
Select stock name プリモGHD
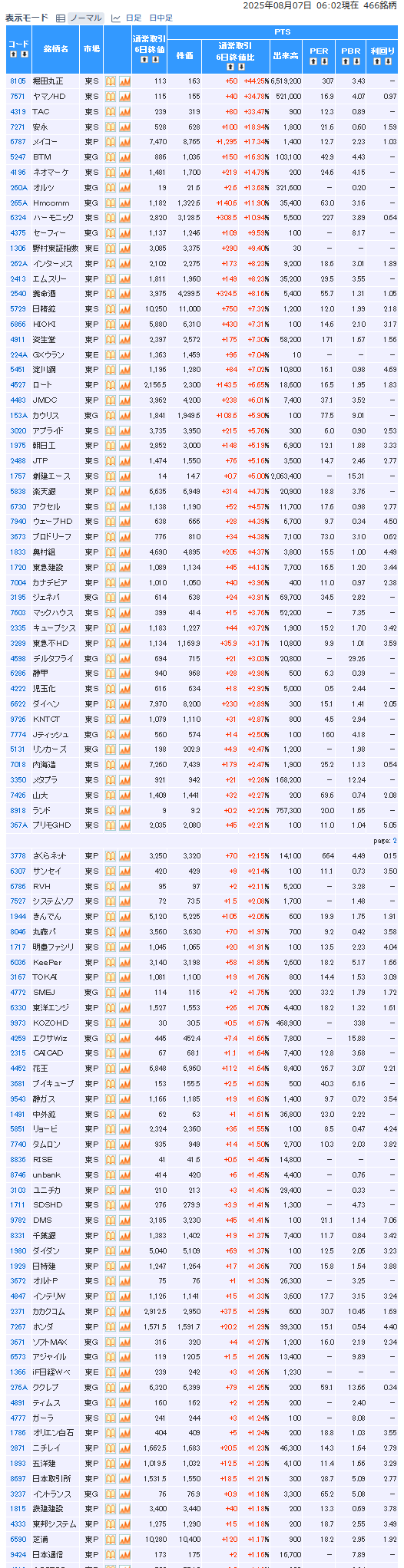click(51, 825)
